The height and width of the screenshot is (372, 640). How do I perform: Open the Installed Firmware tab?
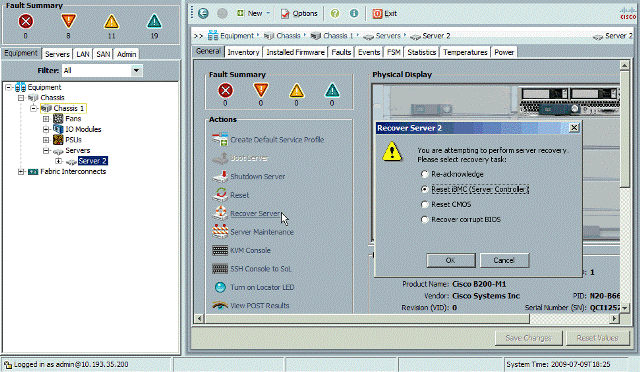[296, 52]
